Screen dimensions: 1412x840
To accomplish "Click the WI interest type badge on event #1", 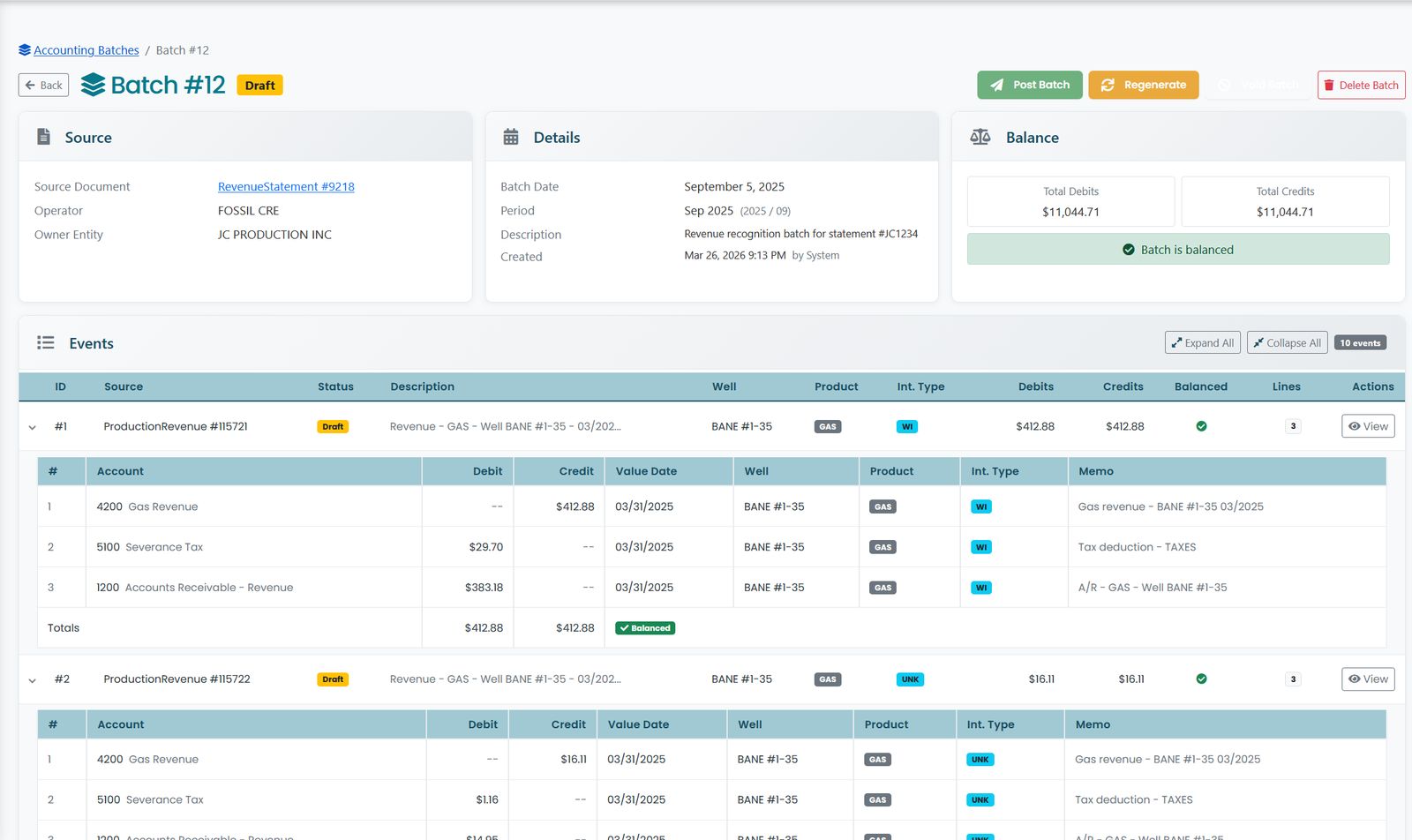I will (x=907, y=426).
